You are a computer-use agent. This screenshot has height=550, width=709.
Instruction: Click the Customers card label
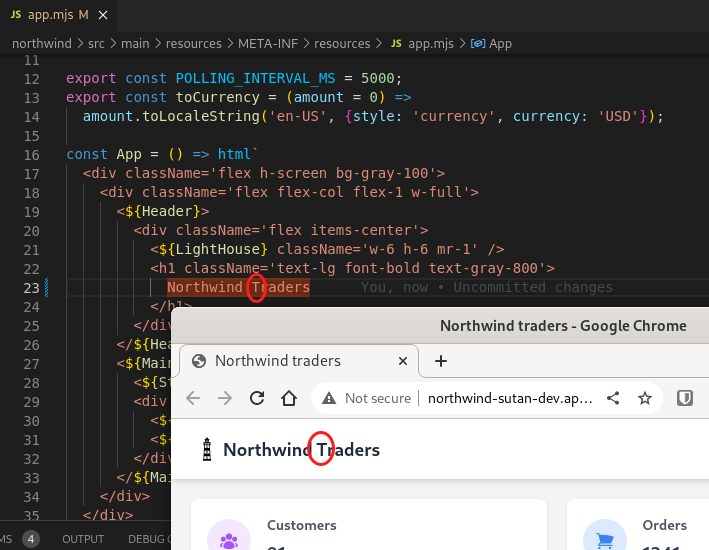(x=302, y=525)
